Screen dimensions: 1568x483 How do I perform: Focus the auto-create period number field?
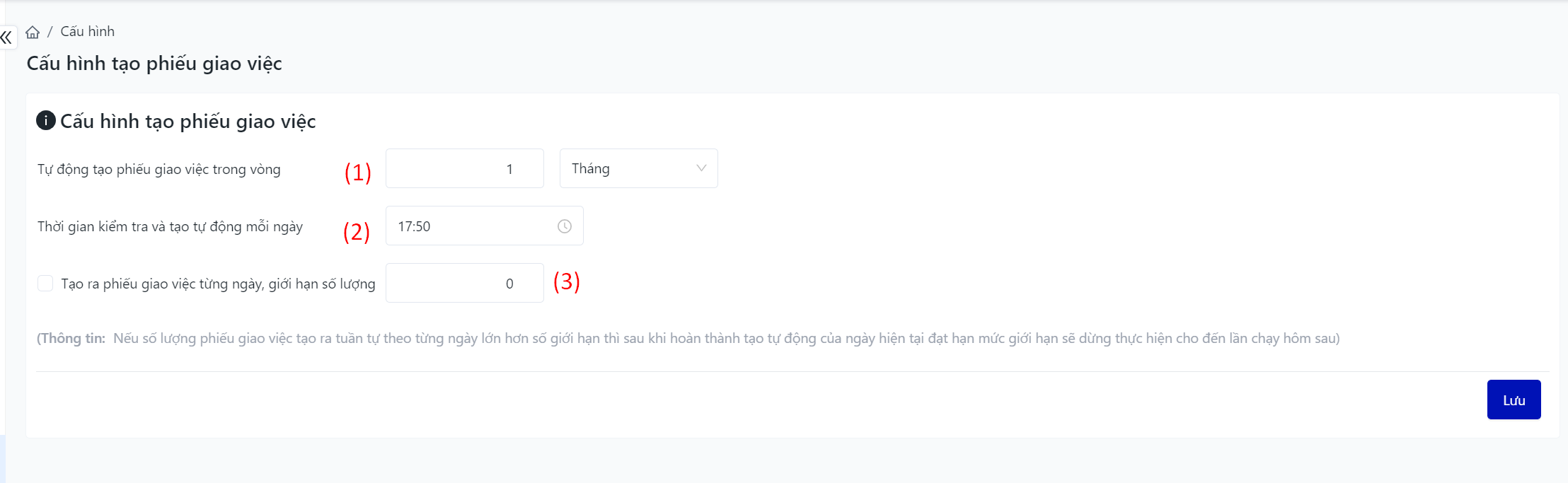click(x=464, y=168)
